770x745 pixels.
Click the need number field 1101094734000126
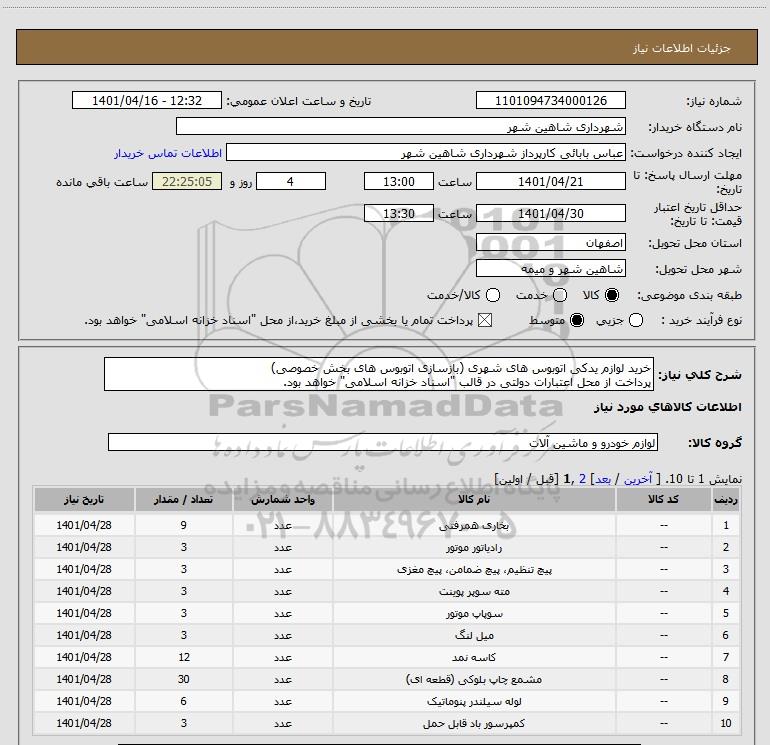coord(550,100)
